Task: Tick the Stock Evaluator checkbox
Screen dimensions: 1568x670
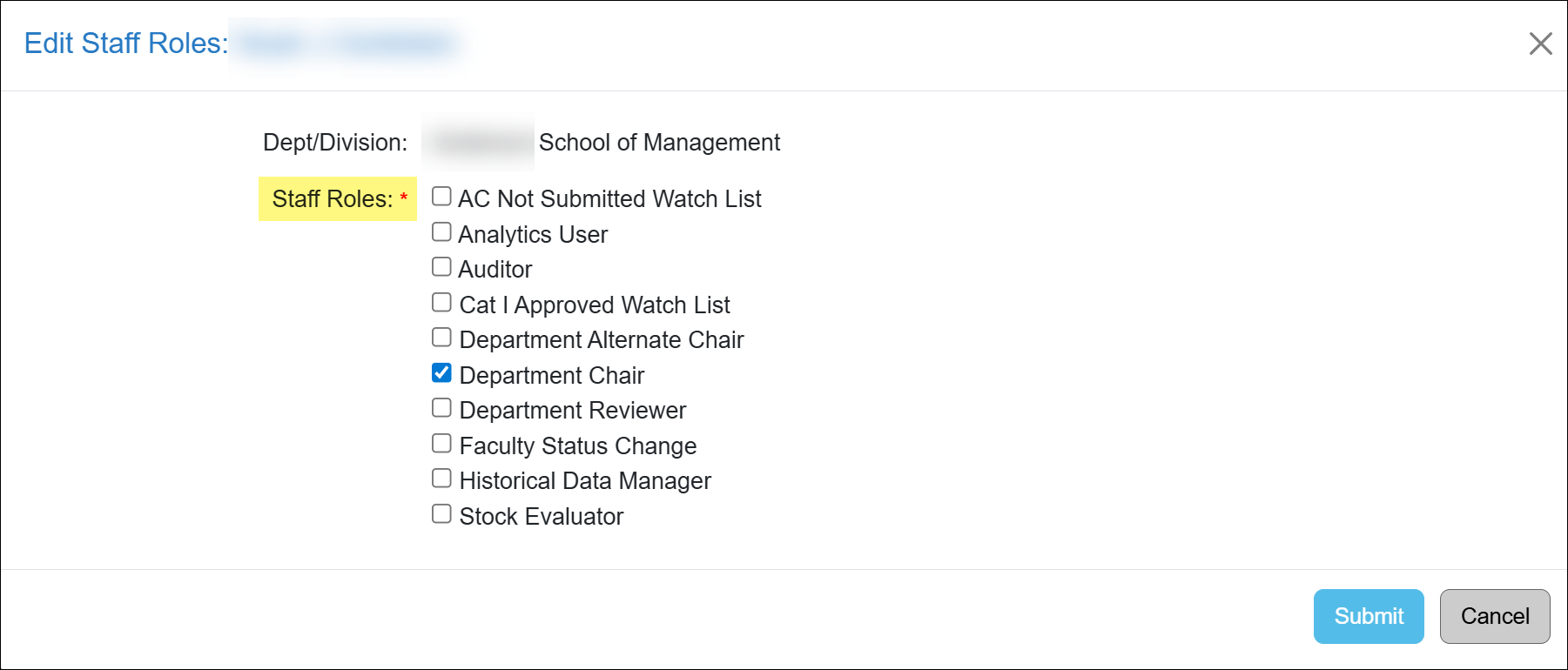Action: (x=441, y=514)
